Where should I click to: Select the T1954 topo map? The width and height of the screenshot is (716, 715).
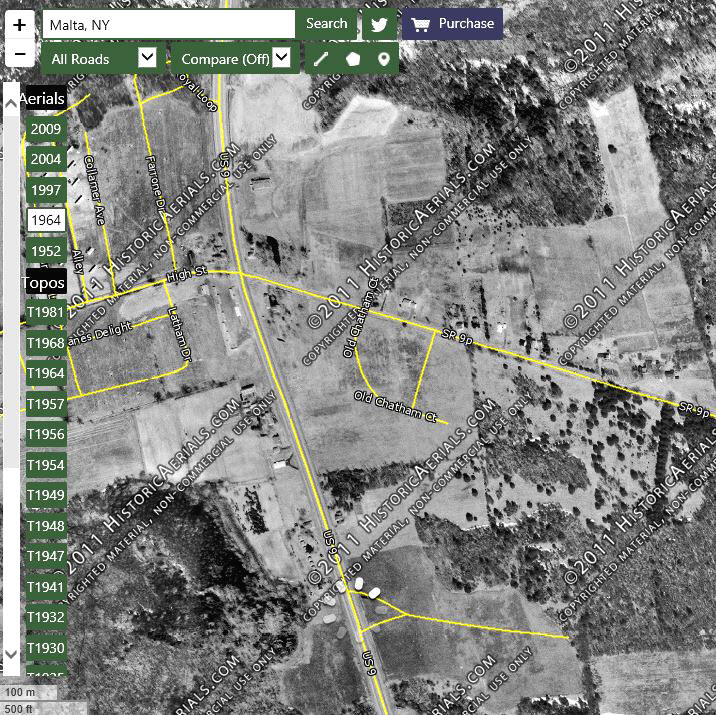pos(46,465)
